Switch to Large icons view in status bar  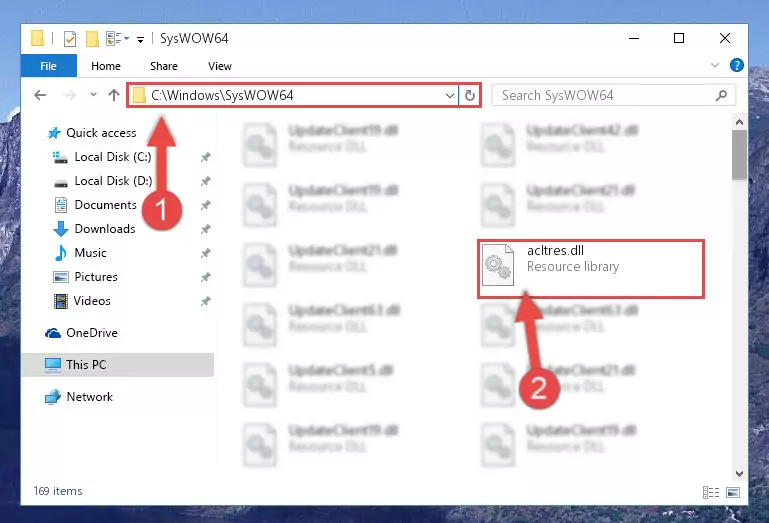point(733,492)
